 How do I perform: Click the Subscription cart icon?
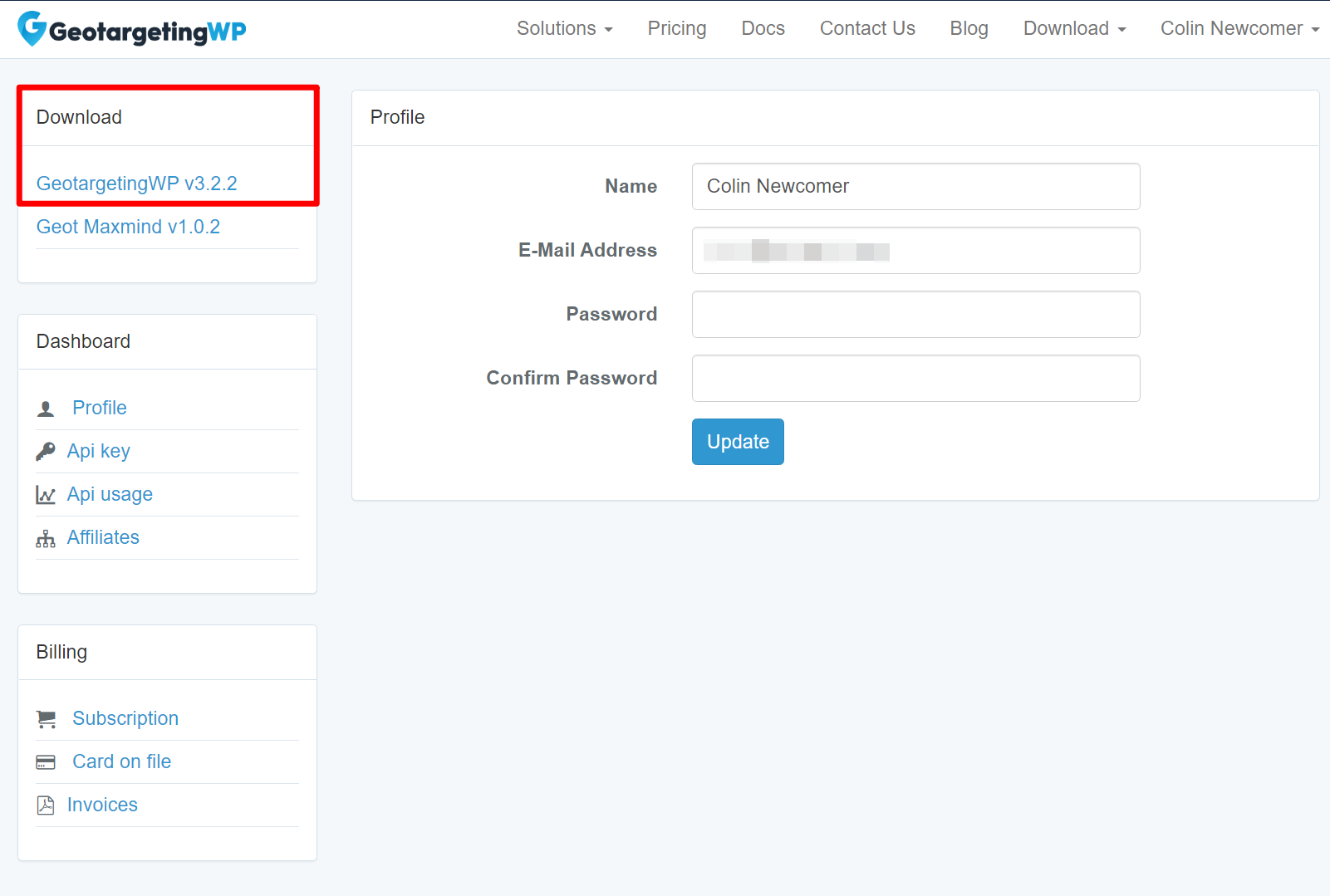pos(47,719)
